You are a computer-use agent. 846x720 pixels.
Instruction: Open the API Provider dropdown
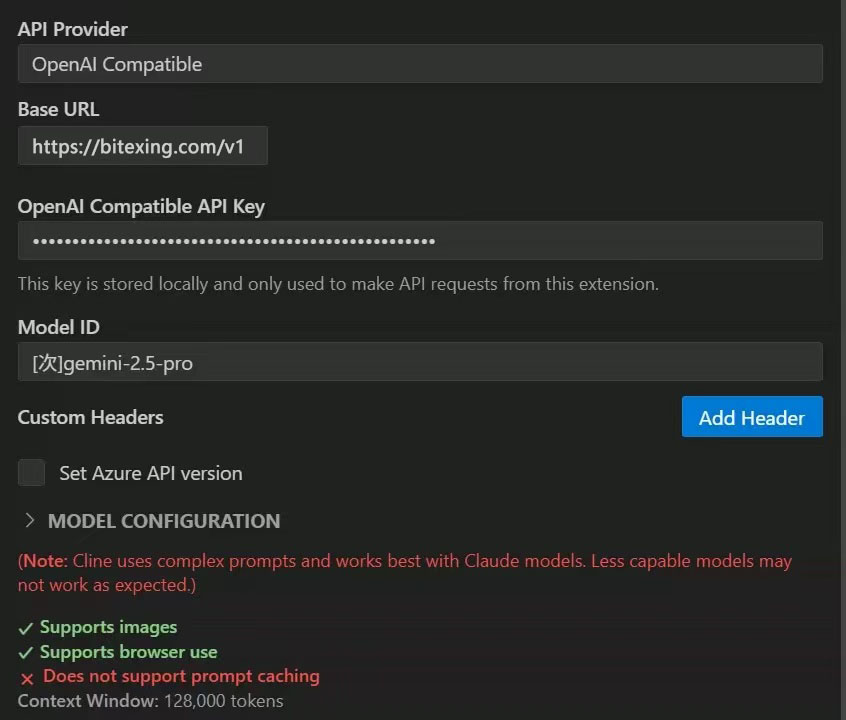pyautogui.click(x=420, y=64)
